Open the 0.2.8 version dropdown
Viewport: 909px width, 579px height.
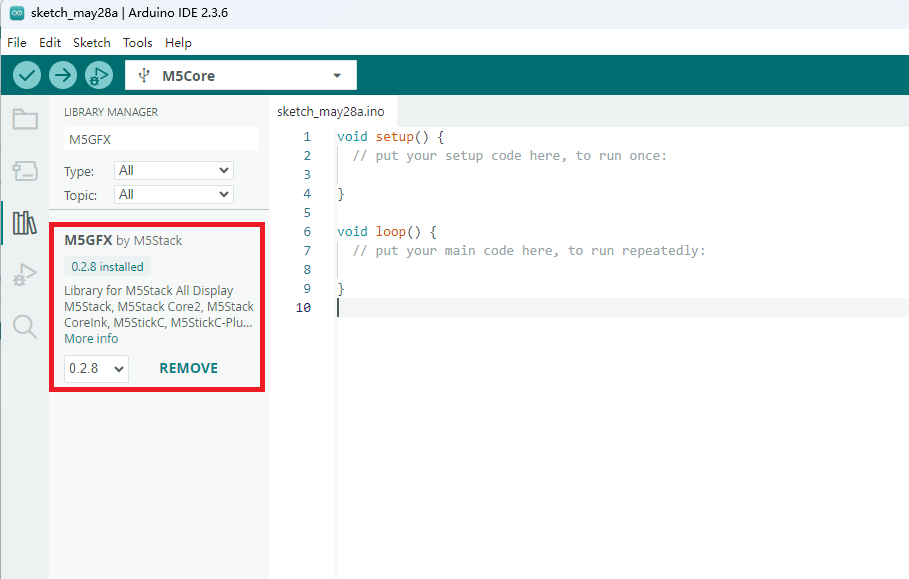coord(96,369)
